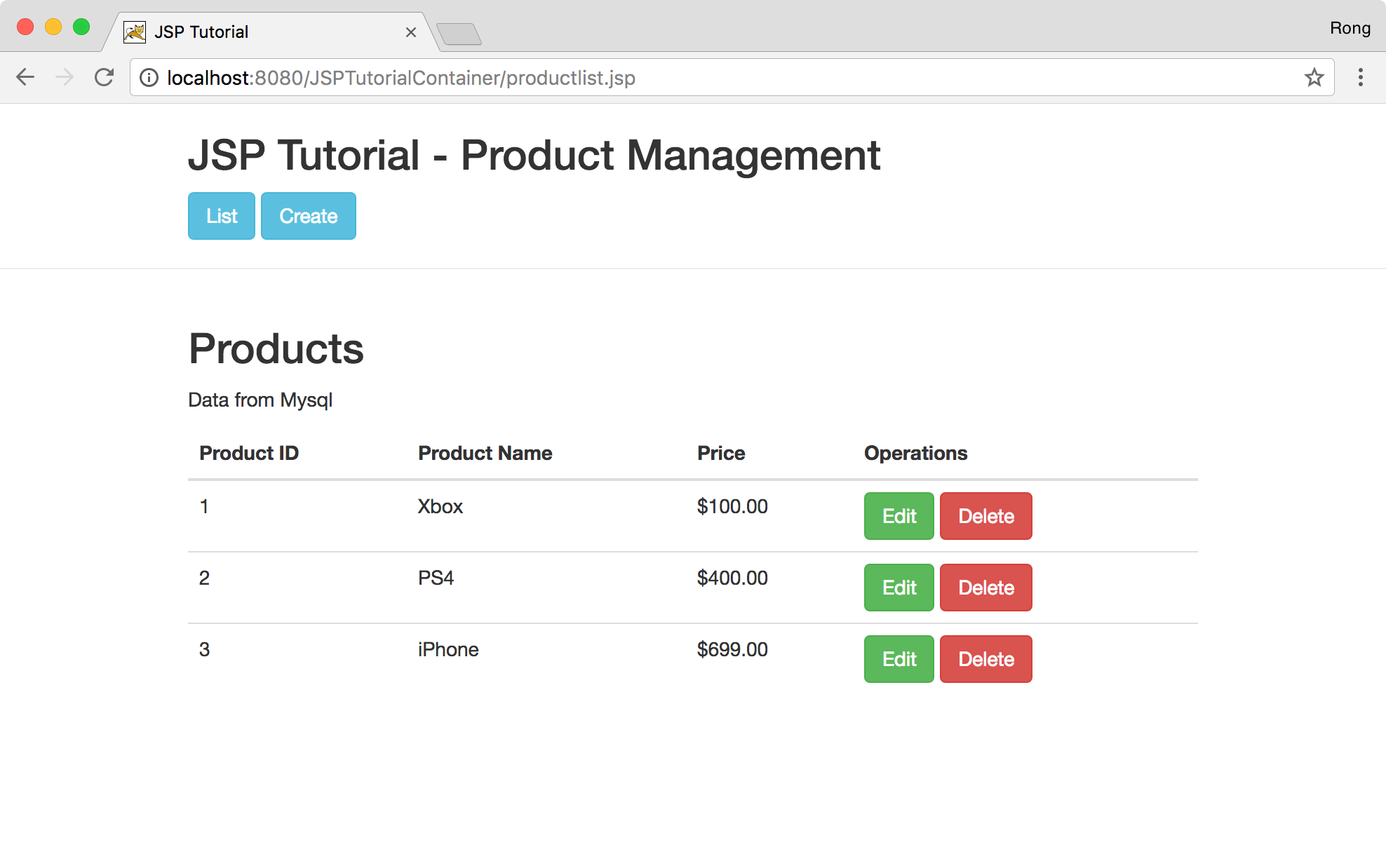
Task: Click the Operations column header
Action: click(915, 454)
